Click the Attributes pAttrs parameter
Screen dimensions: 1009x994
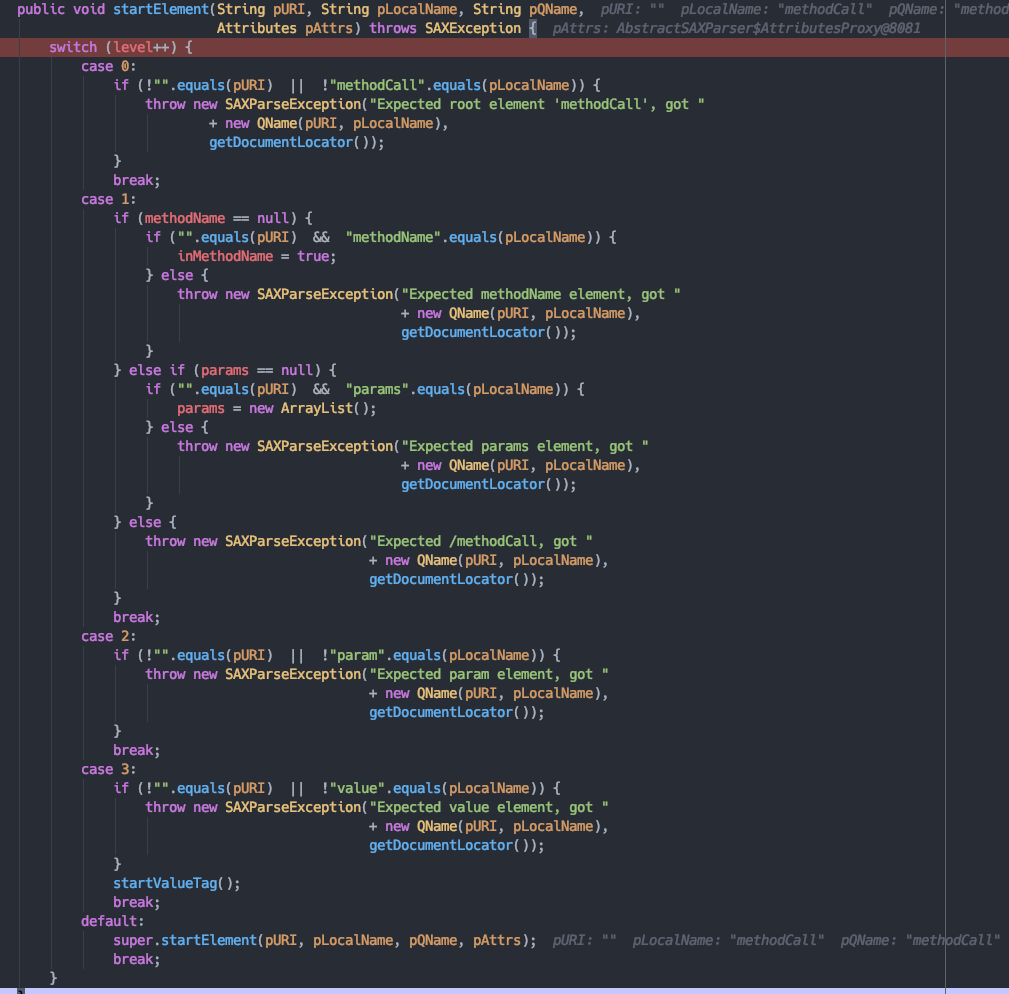[x=284, y=28]
